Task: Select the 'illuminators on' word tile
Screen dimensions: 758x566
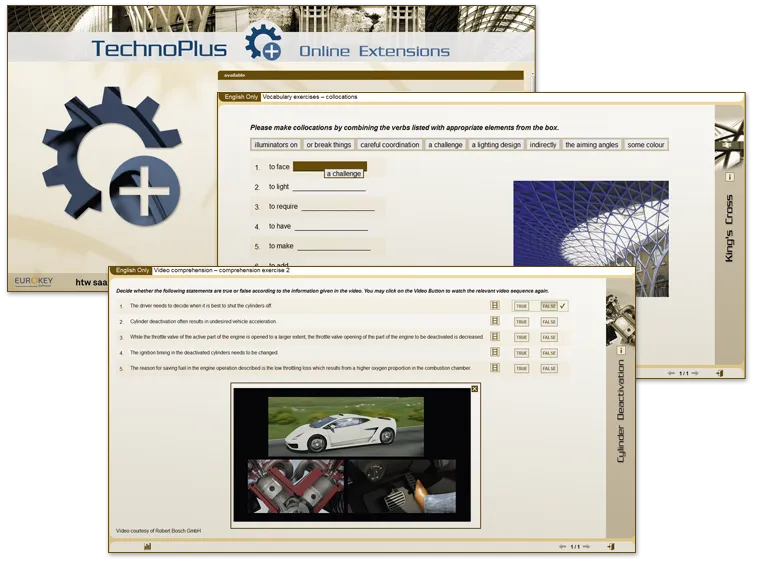Action: (x=276, y=145)
